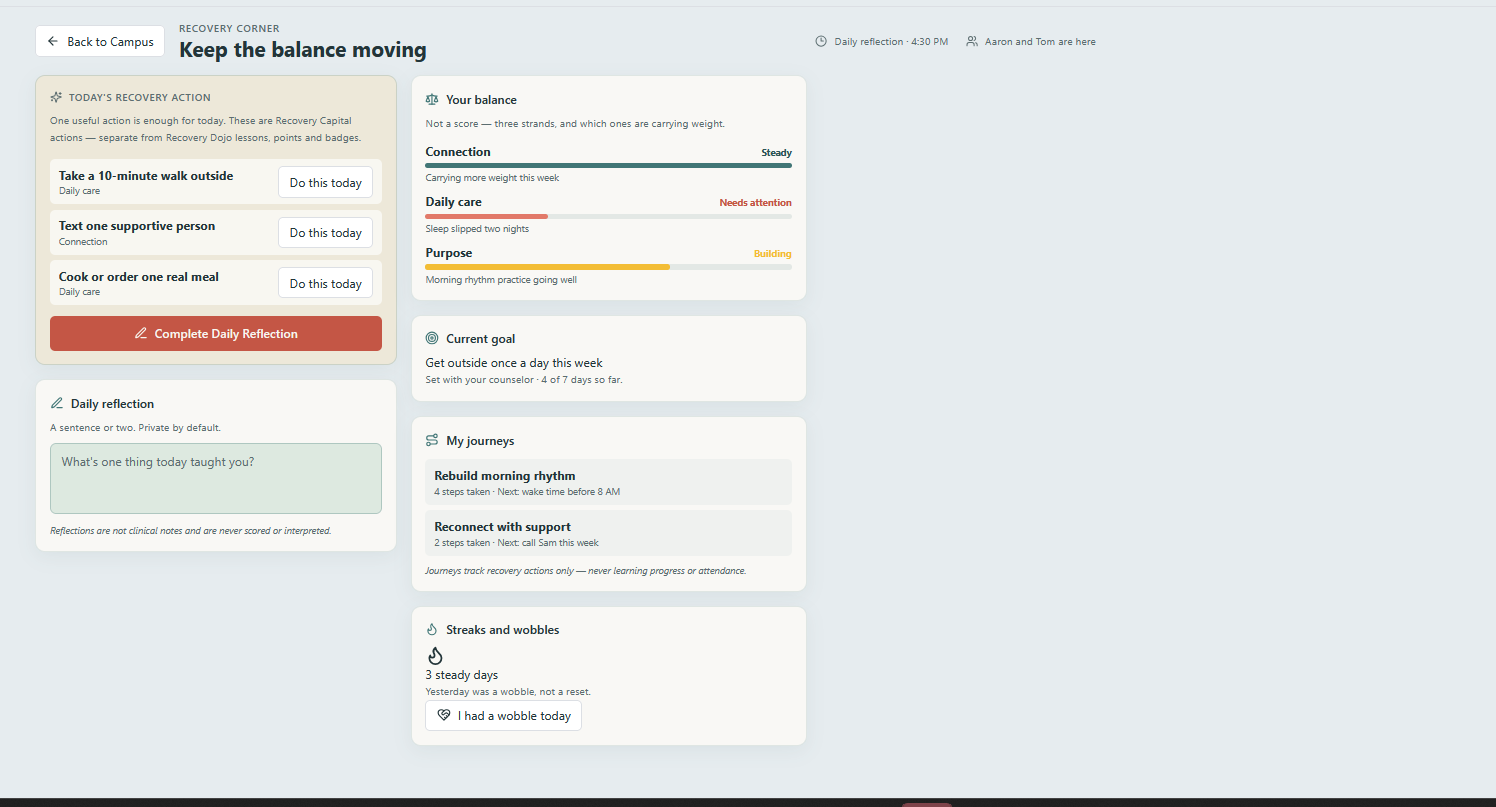Screen dimensions: 1496x807
Task: Click the 3 steady days text
Action: pyautogui.click(x=461, y=675)
